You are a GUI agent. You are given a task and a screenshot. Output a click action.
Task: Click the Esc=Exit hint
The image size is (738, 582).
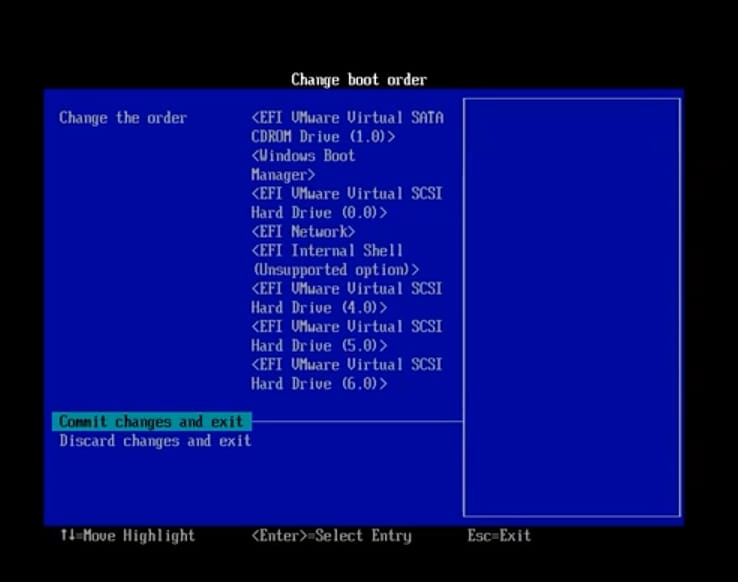coord(499,535)
